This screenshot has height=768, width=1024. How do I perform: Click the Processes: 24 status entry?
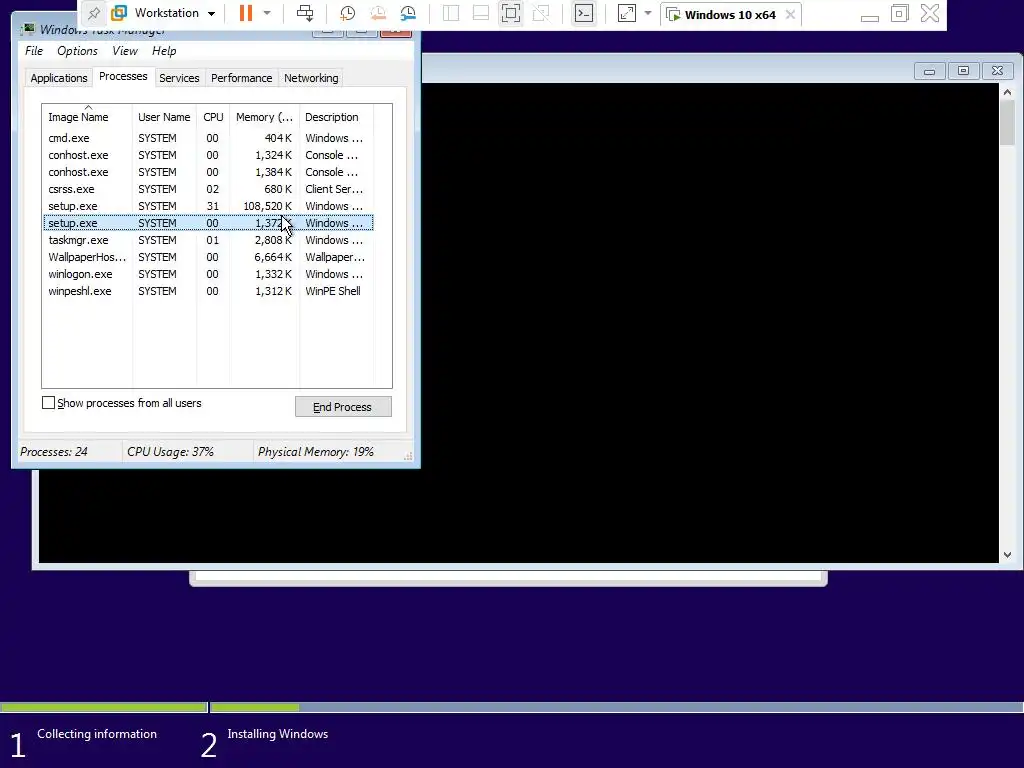54,452
